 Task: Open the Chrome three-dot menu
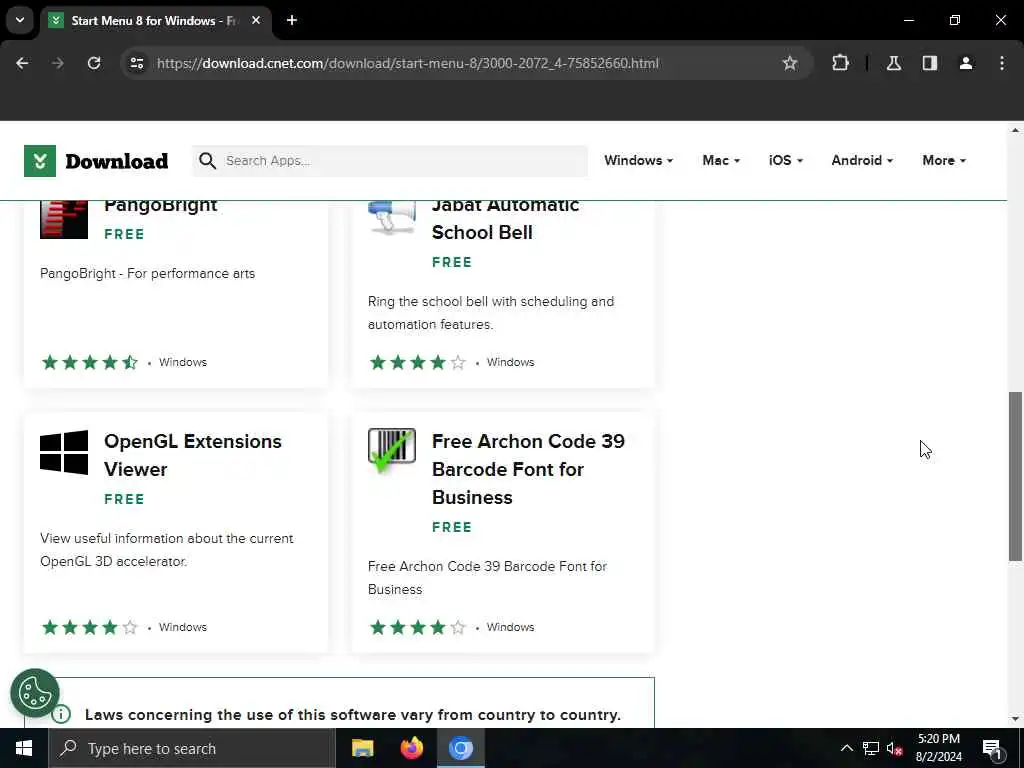(x=1001, y=63)
